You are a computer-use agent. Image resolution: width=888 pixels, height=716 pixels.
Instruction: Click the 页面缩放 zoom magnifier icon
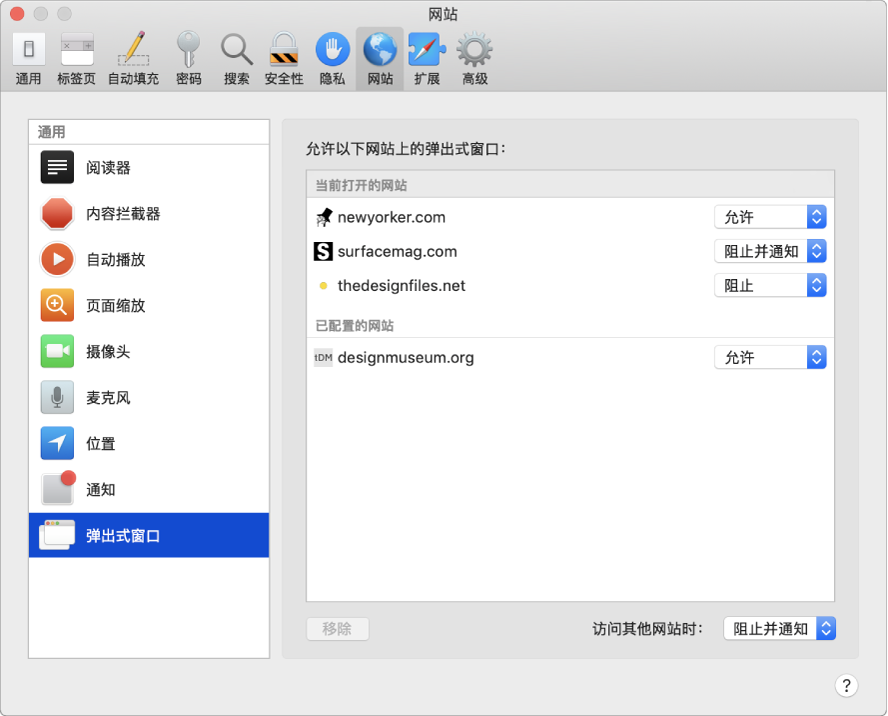point(57,305)
